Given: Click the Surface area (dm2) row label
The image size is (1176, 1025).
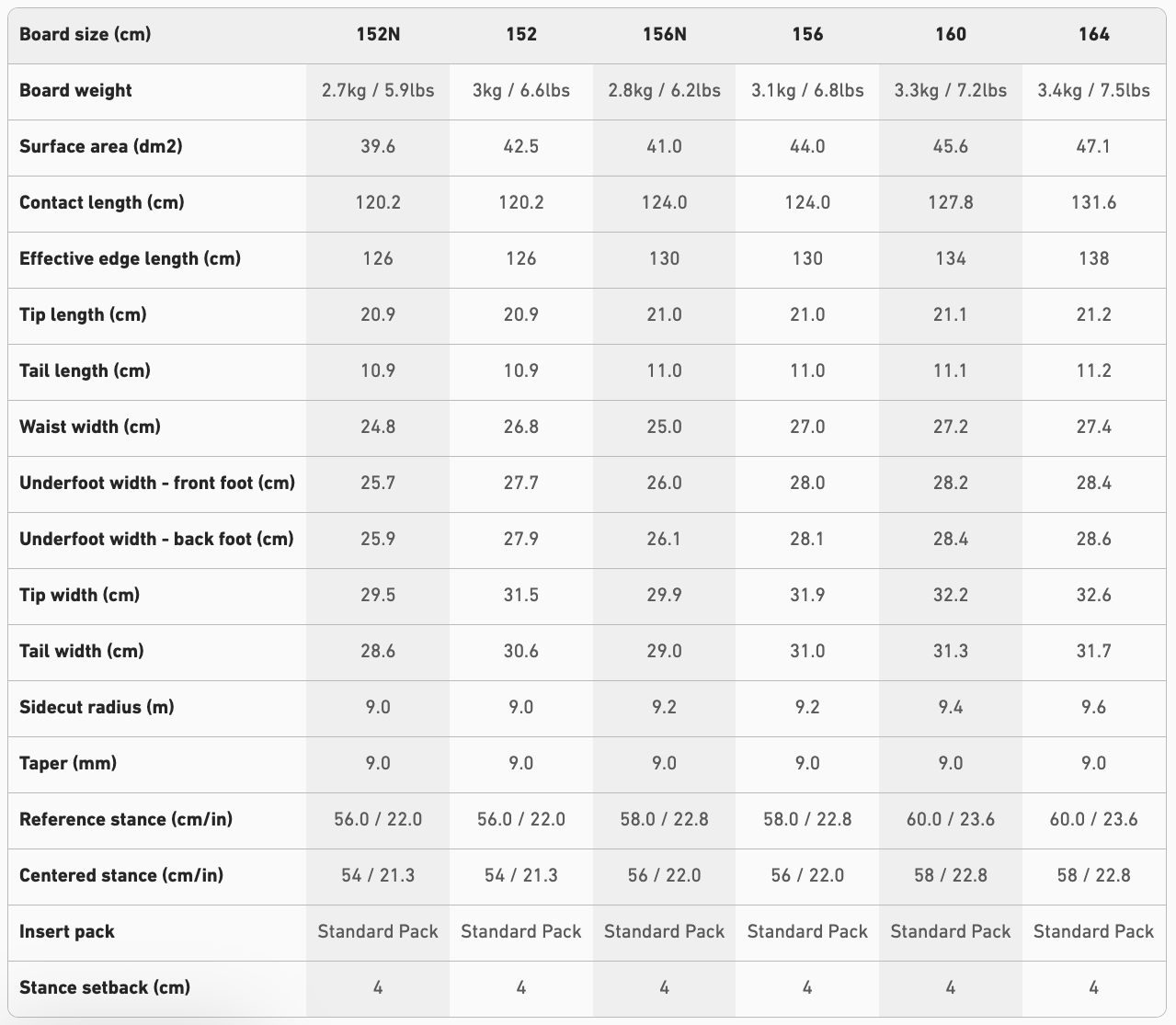Looking at the screenshot, I should pos(101,146).
